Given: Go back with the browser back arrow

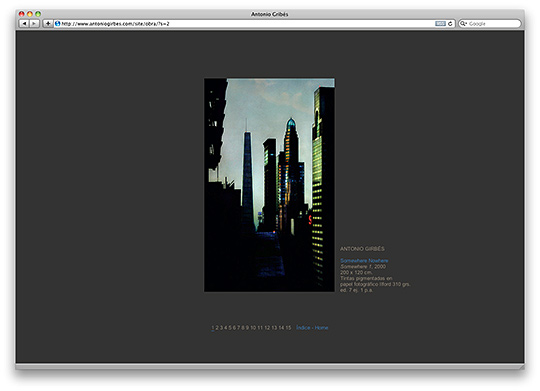Looking at the screenshot, I should 24,23.
